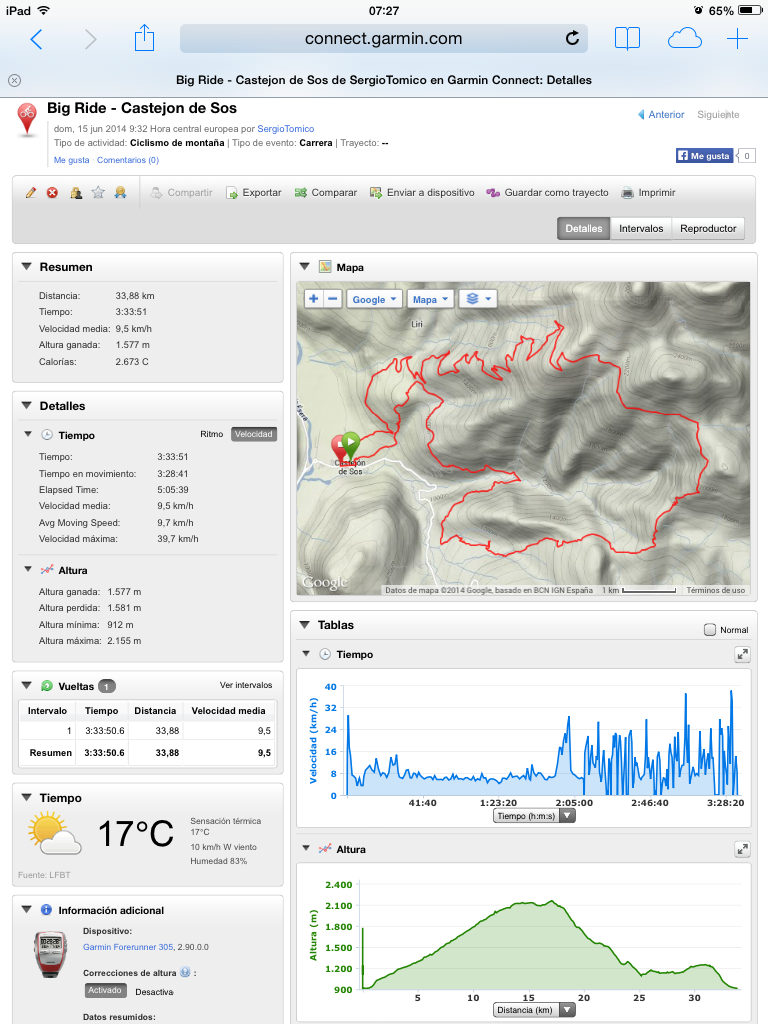Collapse the Altura chart section
This screenshot has height=1024, width=768.
click(x=306, y=848)
